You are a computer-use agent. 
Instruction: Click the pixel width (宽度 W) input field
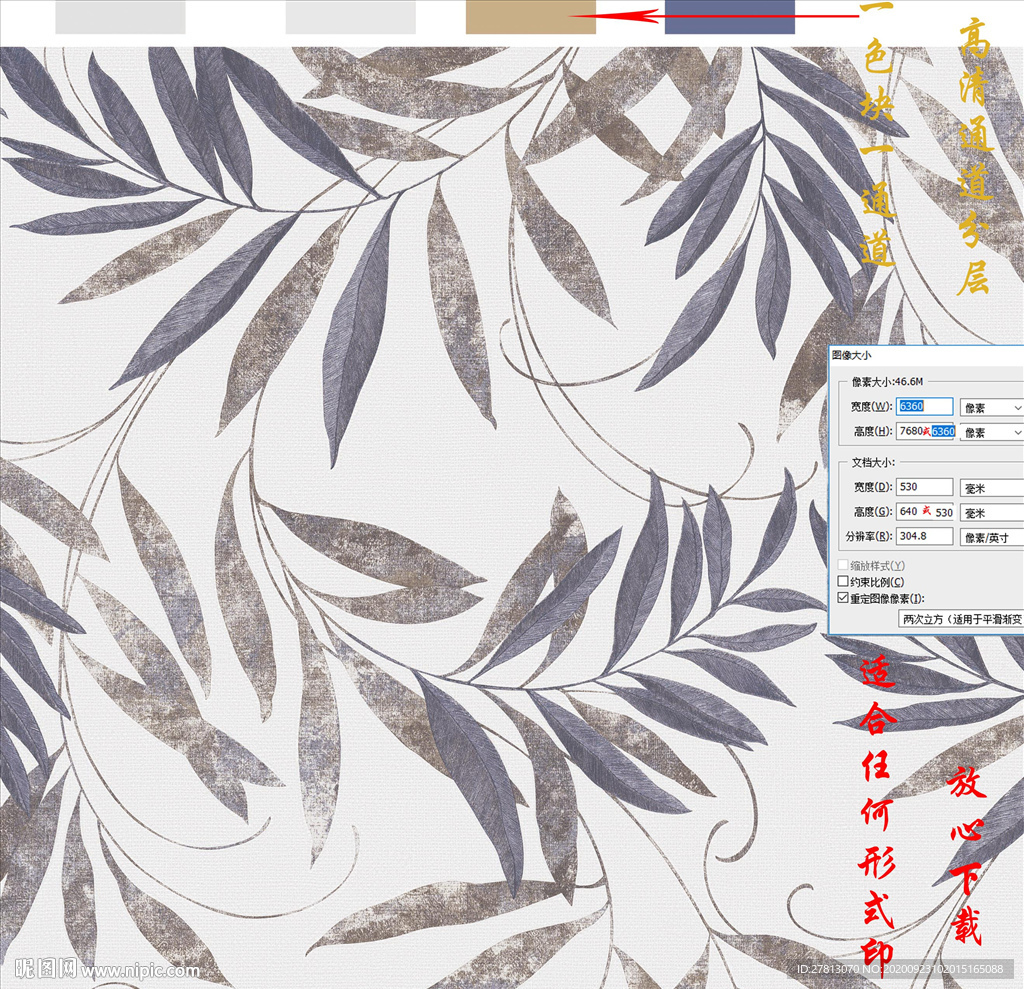click(924, 406)
